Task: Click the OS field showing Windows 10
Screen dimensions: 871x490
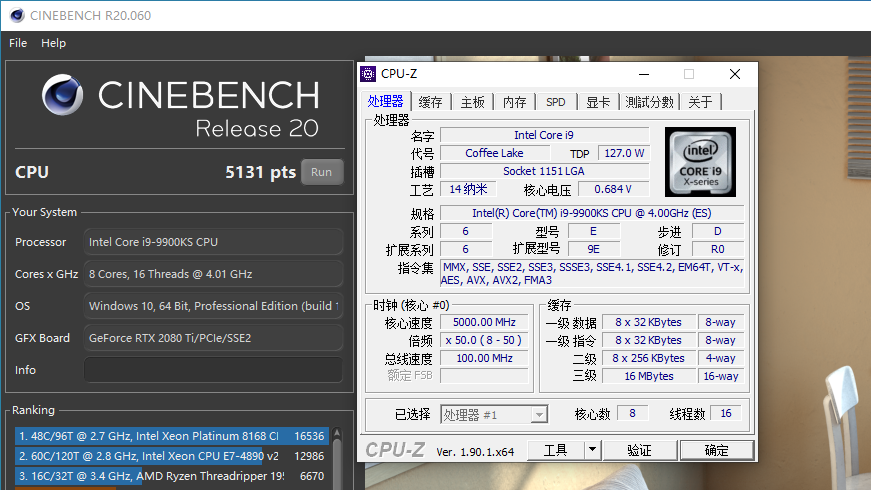Action: click(x=213, y=306)
